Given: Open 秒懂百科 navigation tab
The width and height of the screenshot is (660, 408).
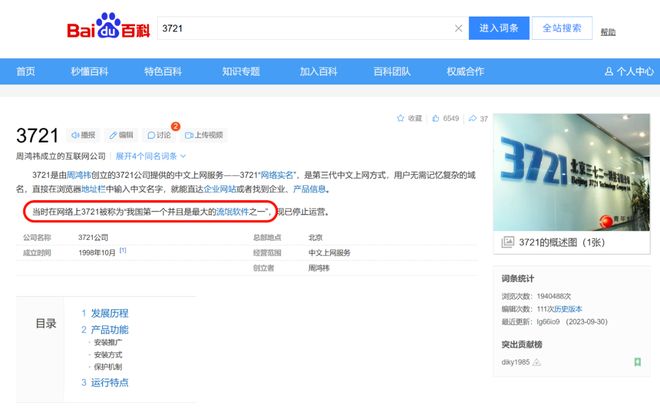Looking at the screenshot, I should [x=88, y=72].
